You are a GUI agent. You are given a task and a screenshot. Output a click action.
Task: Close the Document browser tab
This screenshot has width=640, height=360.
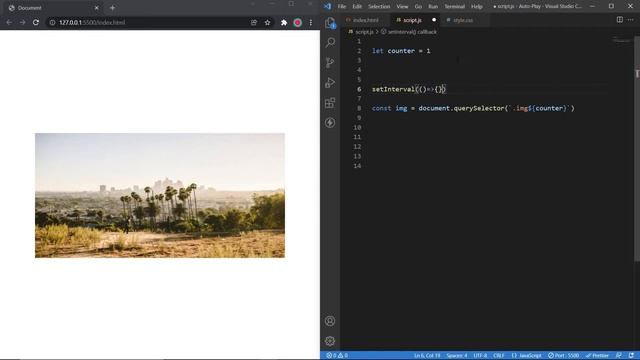tap(97, 8)
